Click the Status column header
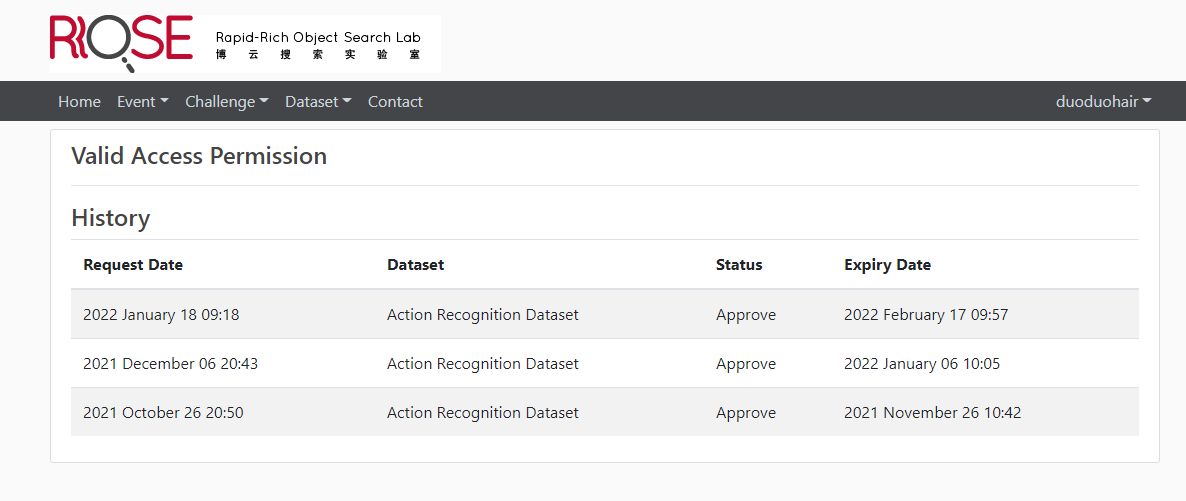 pyautogui.click(x=739, y=265)
